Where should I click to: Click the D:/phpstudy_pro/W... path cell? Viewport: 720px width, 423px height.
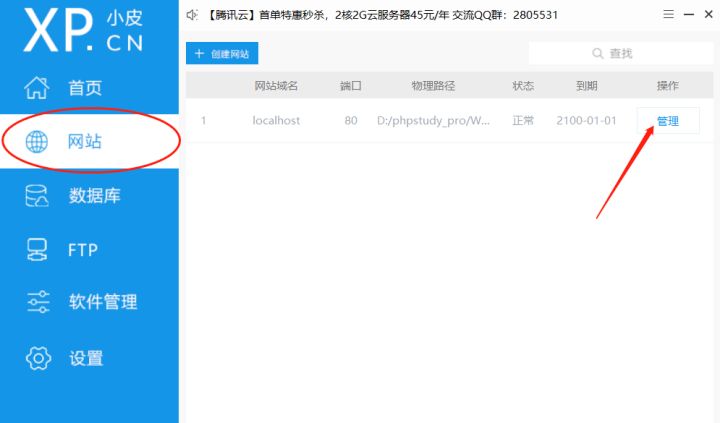[x=433, y=121]
